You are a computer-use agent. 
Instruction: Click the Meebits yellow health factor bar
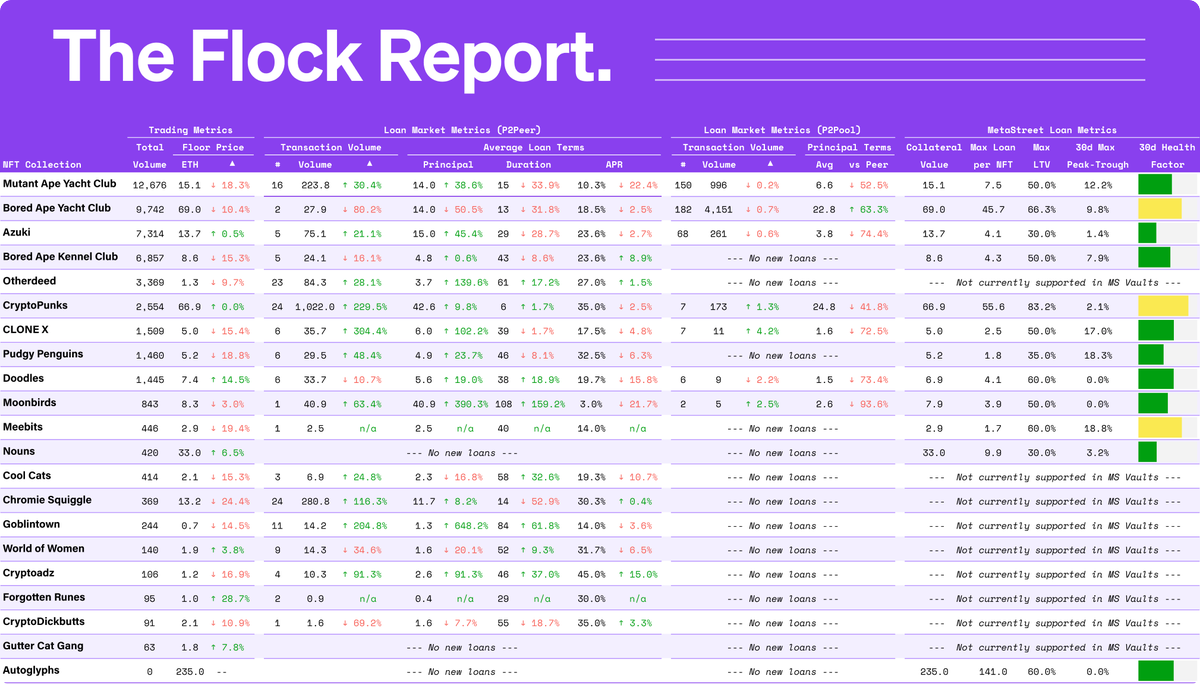[x=1160, y=428]
